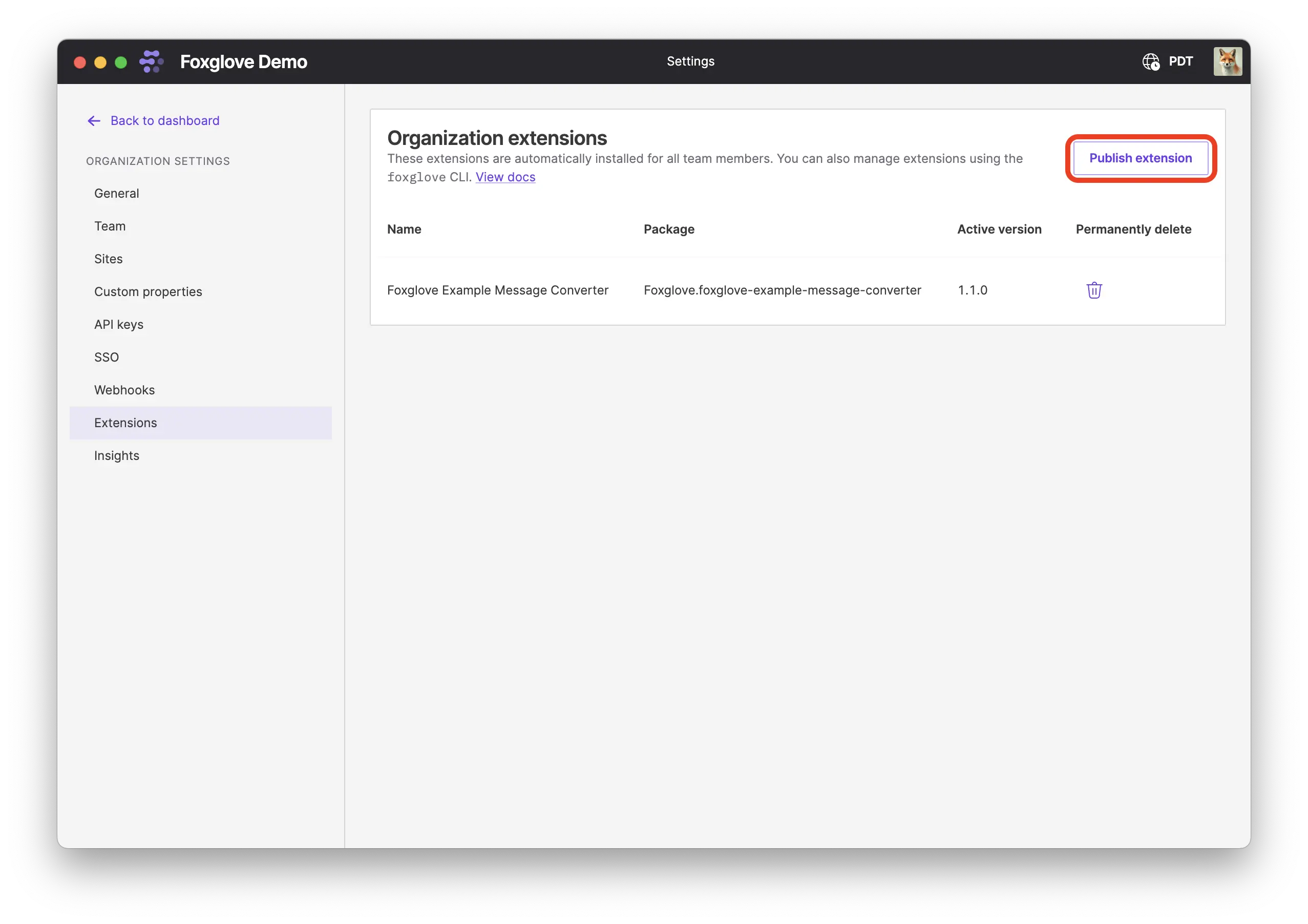Delete the Foxglove Example Message Converter extension
1308x924 pixels.
(1094, 290)
